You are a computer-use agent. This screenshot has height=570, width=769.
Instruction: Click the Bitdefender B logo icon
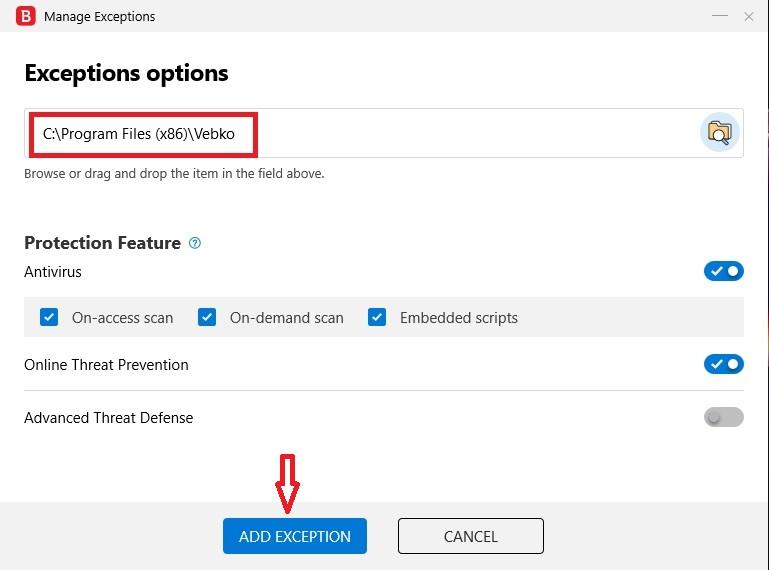pos(26,16)
